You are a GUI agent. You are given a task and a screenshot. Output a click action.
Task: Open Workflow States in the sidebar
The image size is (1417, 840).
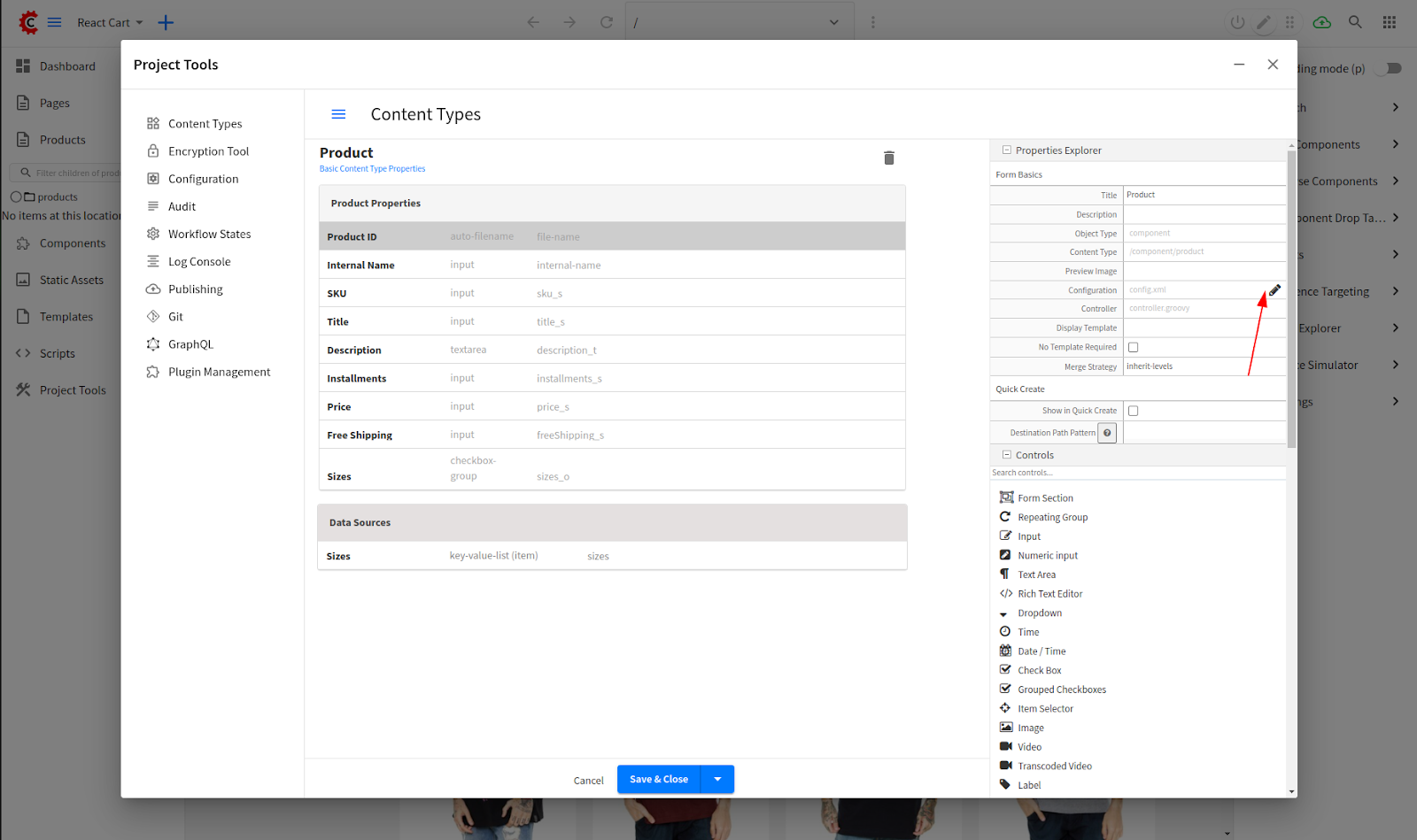(209, 235)
